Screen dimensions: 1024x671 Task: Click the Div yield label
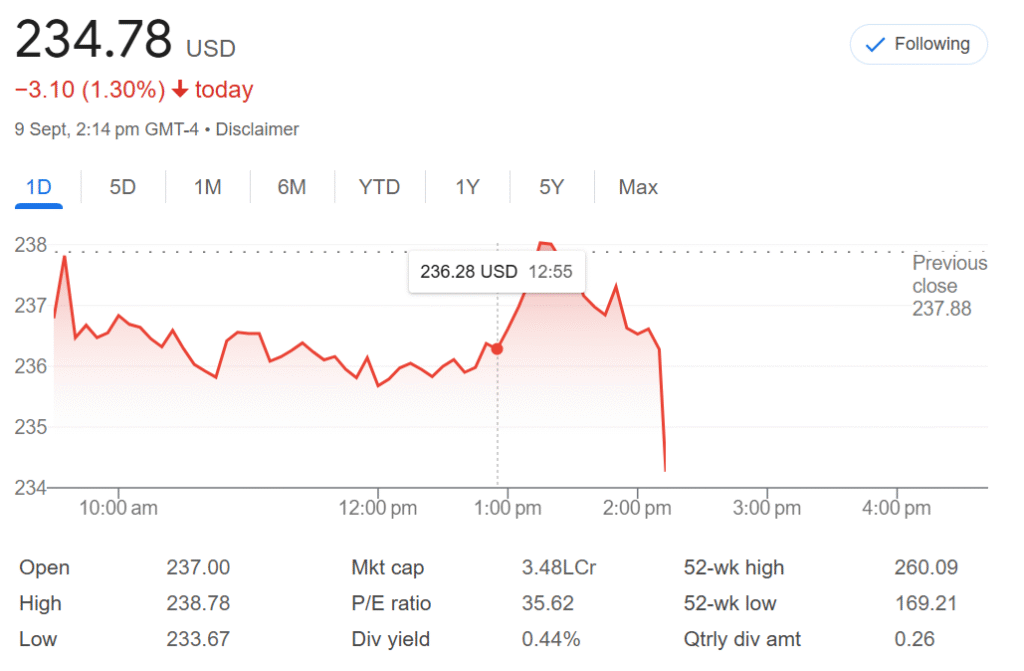(390, 639)
